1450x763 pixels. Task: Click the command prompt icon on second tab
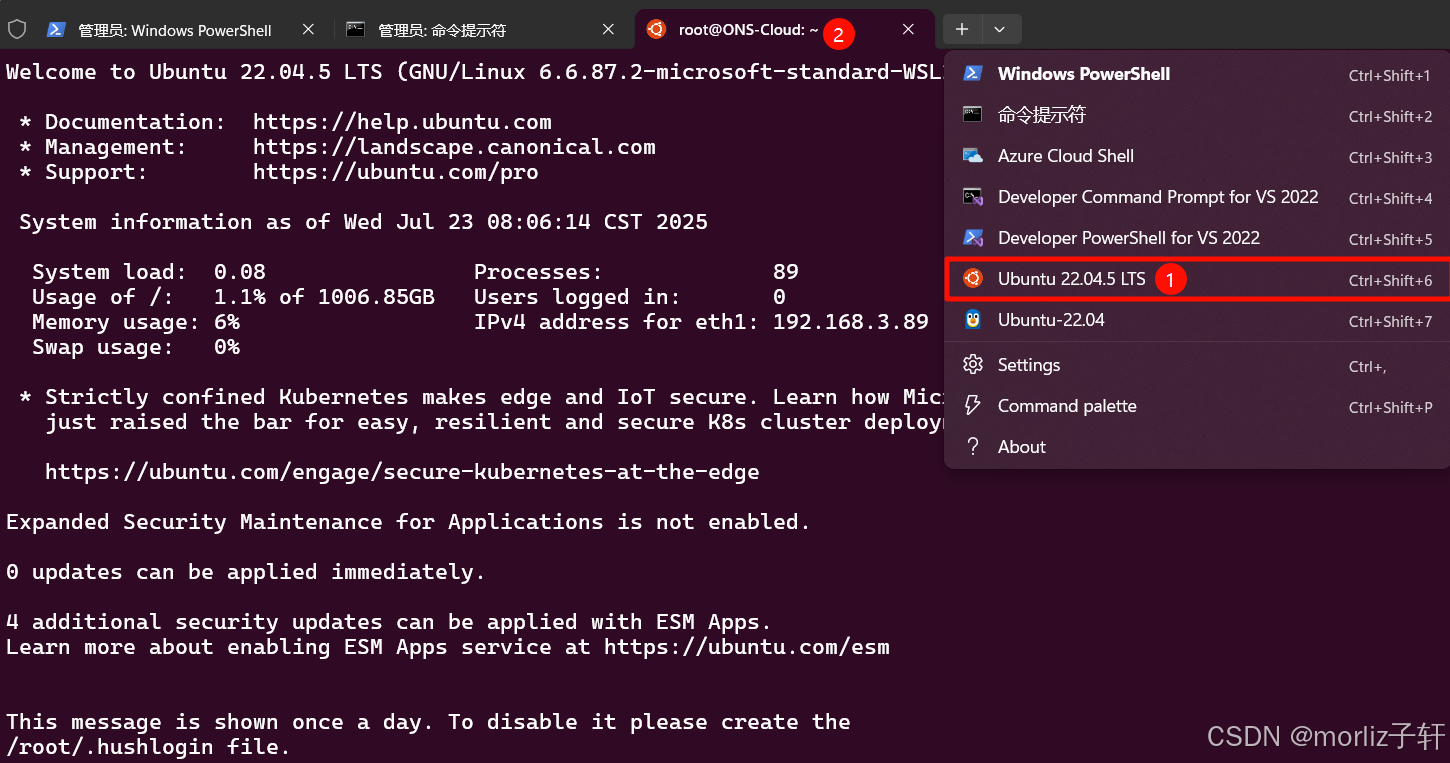[x=355, y=30]
